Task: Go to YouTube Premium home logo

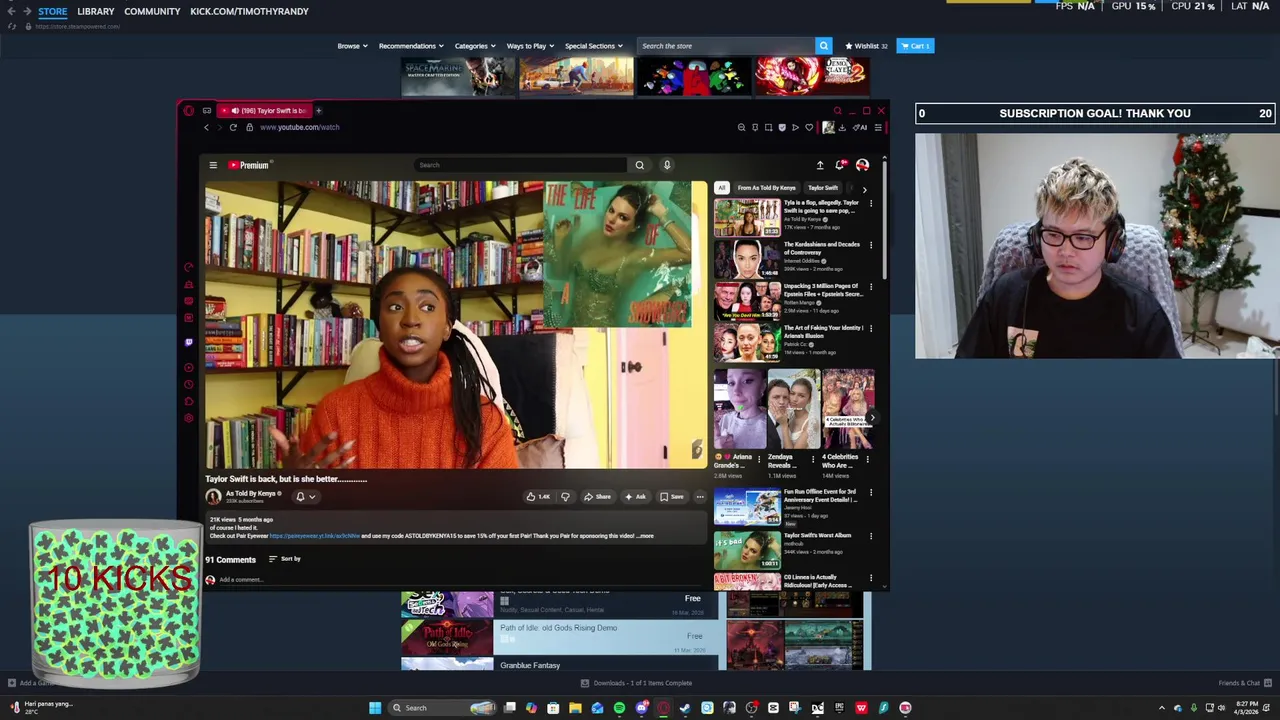Action: point(249,165)
